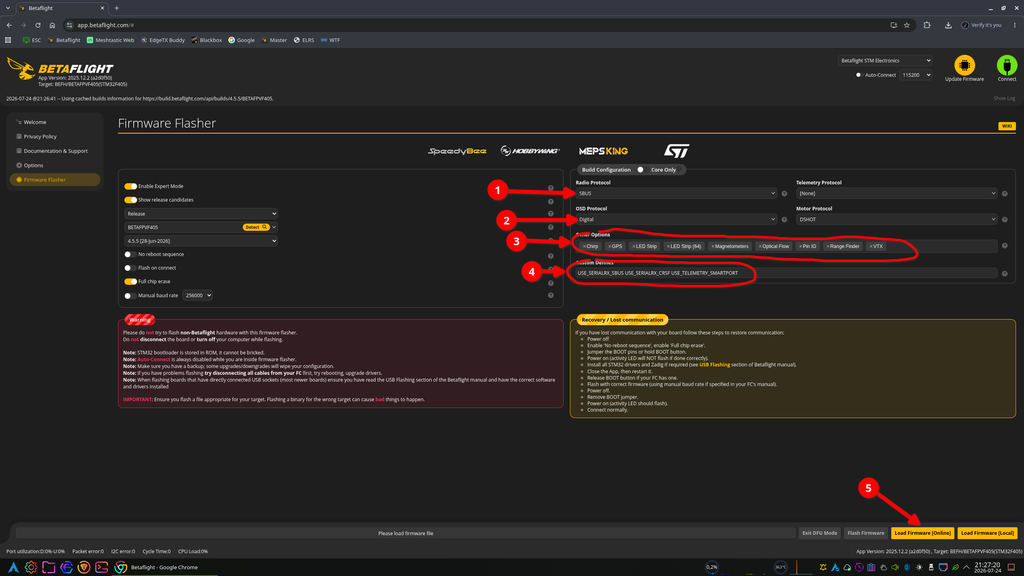Click the green Connect USB icon
Image resolution: width=1024 pixels, height=576 pixels.
tap(1006, 65)
